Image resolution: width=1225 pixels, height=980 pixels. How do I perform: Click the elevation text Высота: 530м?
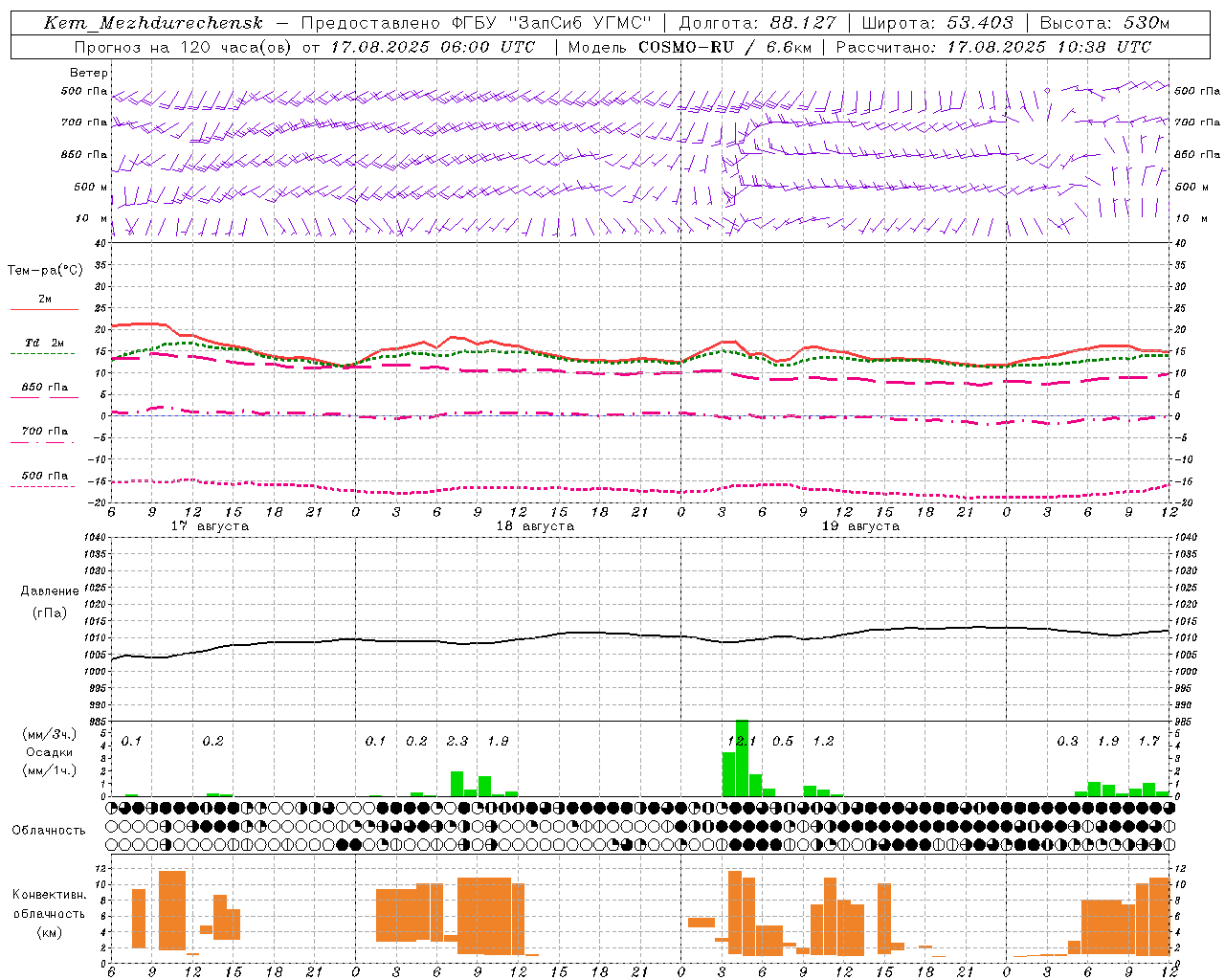pos(1105,23)
